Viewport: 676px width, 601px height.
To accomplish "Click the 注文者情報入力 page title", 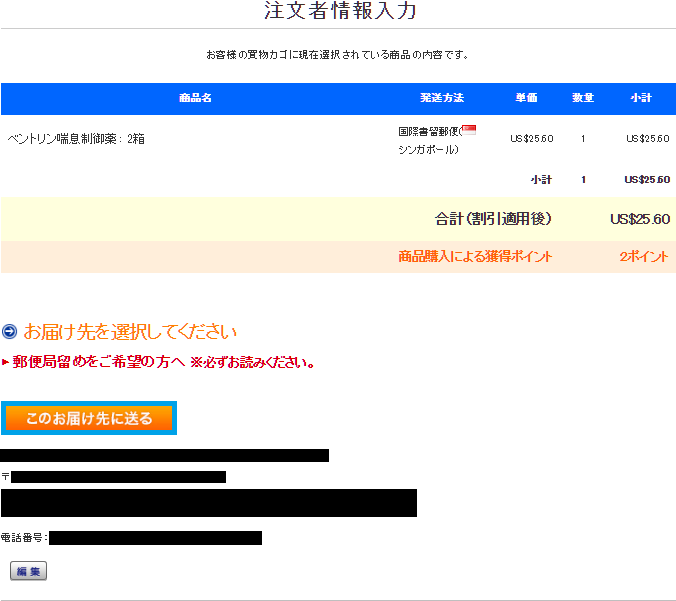I will 340,10.
